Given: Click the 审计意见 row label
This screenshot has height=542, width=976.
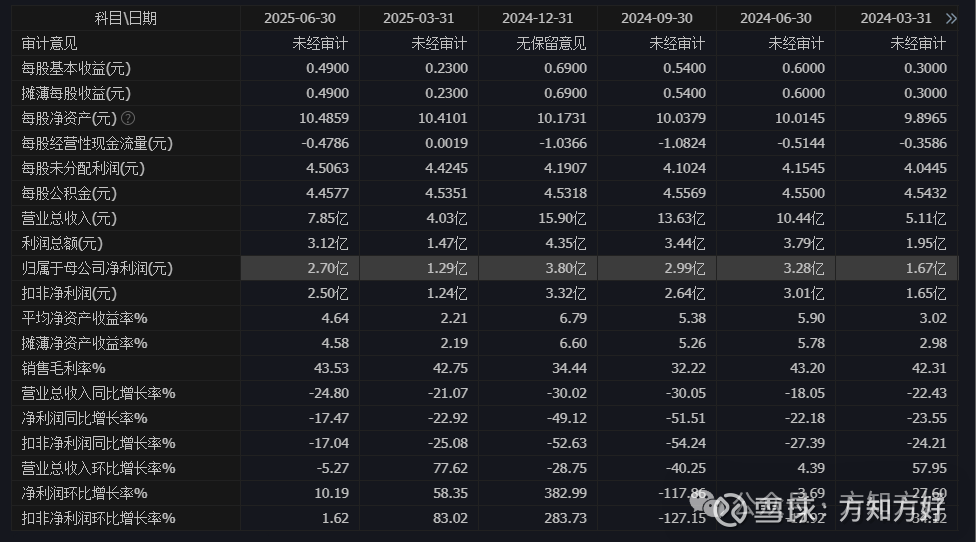Looking at the screenshot, I should click(x=49, y=43).
